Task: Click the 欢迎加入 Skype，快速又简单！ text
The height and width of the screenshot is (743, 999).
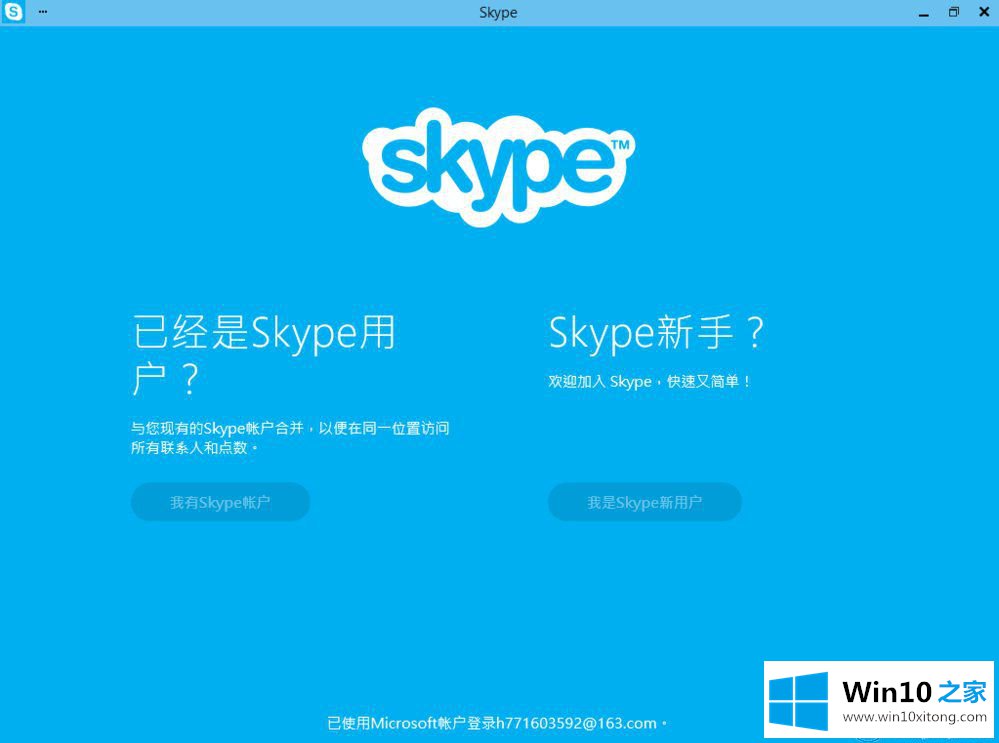Action: click(x=649, y=382)
